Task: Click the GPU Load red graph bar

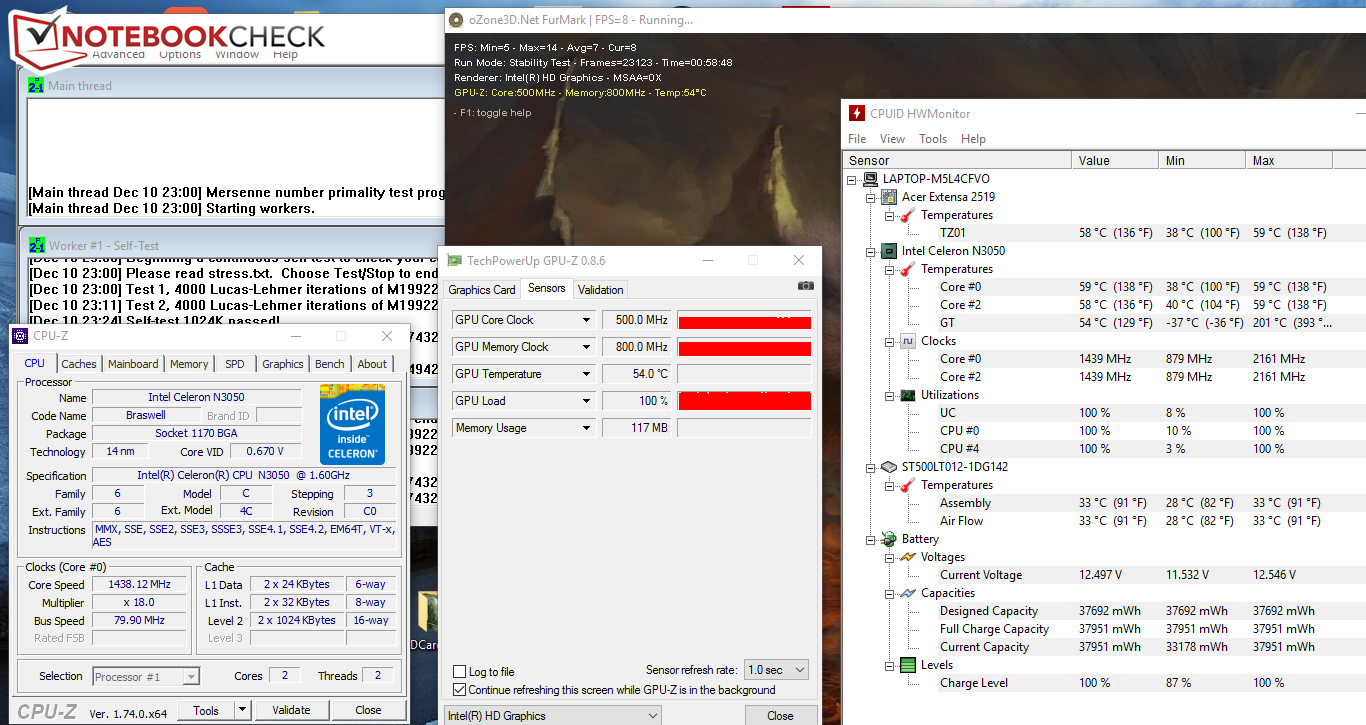Action: click(744, 401)
